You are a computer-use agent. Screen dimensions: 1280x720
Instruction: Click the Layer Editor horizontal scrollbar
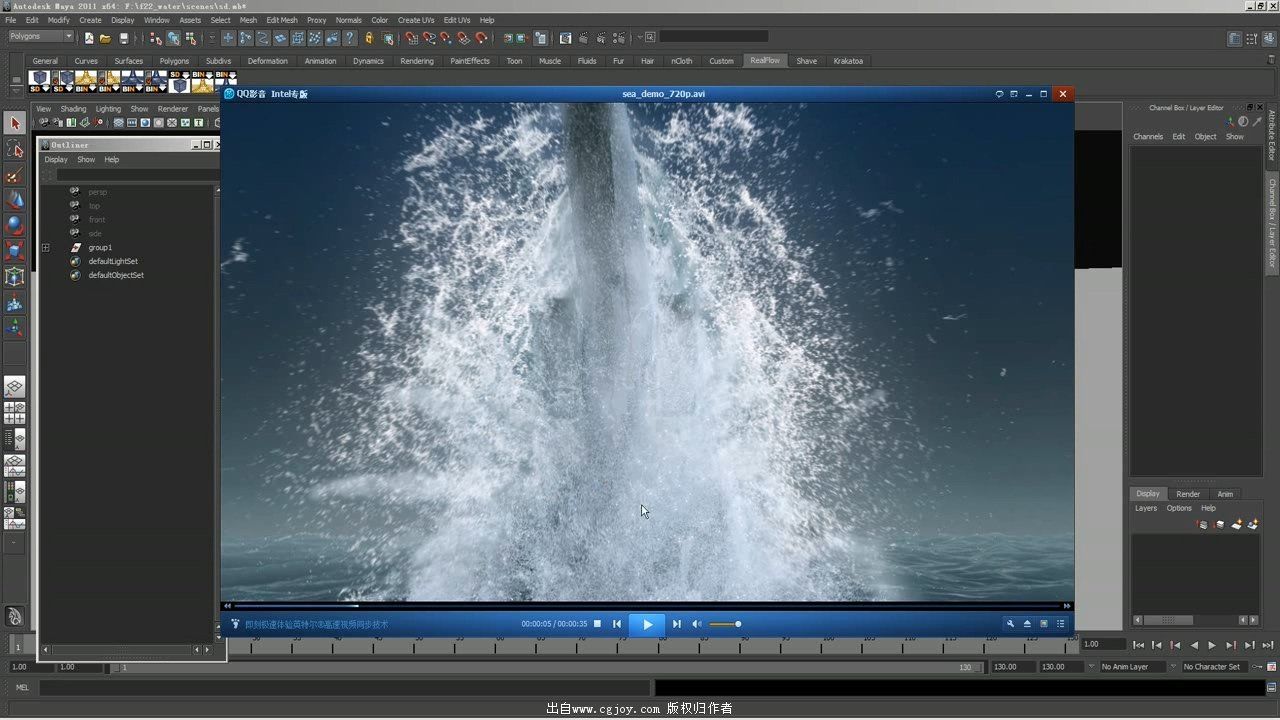[1195, 620]
